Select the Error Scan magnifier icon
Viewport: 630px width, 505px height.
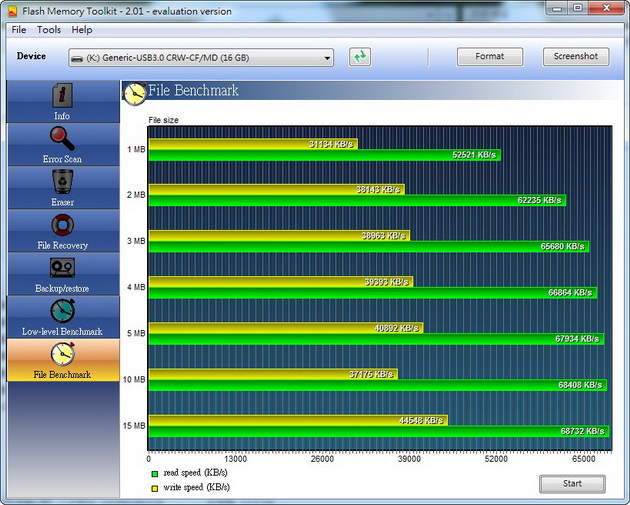click(62, 139)
